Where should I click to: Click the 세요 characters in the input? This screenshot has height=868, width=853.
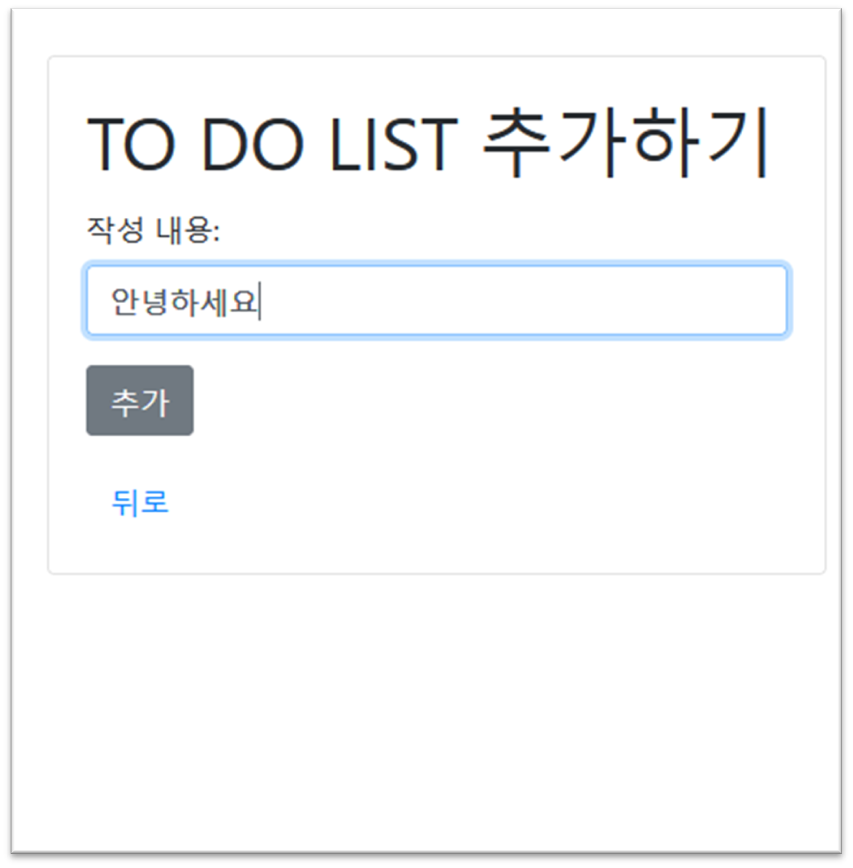click(x=229, y=302)
